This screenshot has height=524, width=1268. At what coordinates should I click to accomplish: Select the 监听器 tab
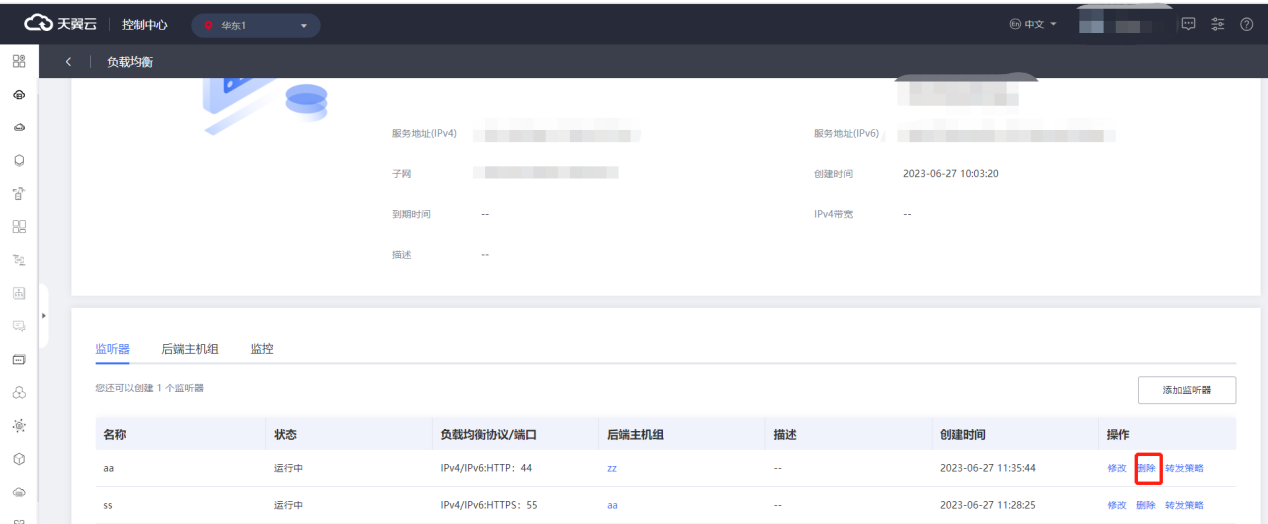112,349
